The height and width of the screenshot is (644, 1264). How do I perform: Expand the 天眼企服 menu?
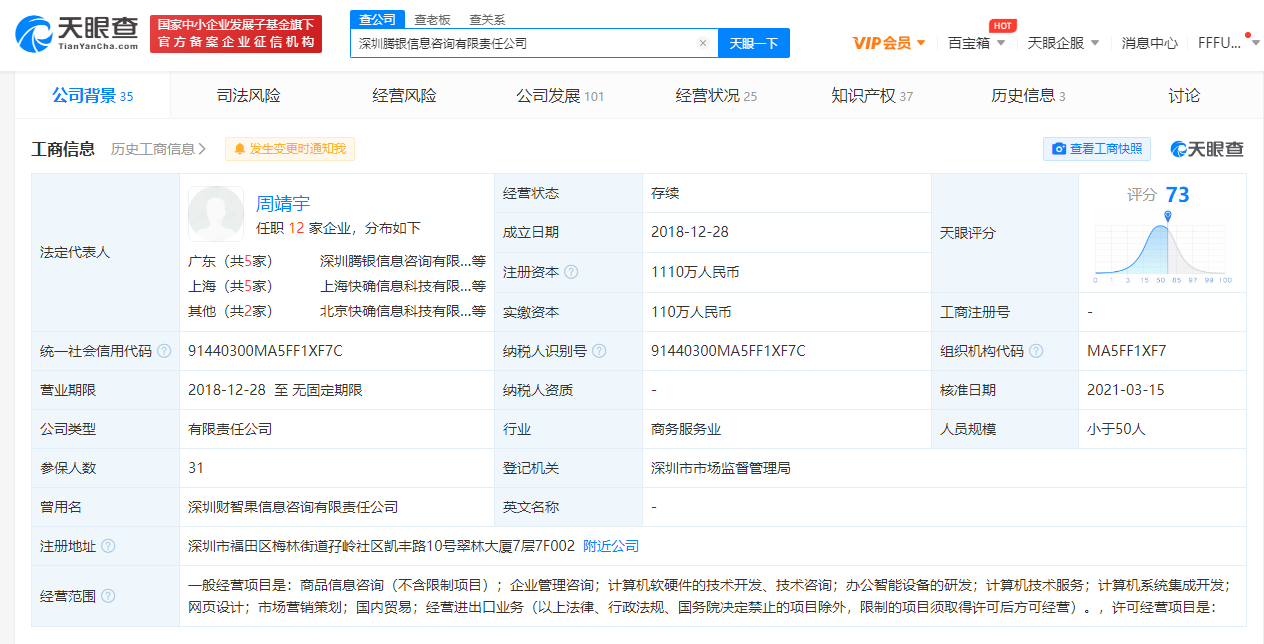pyautogui.click(x=1063, y=43)
